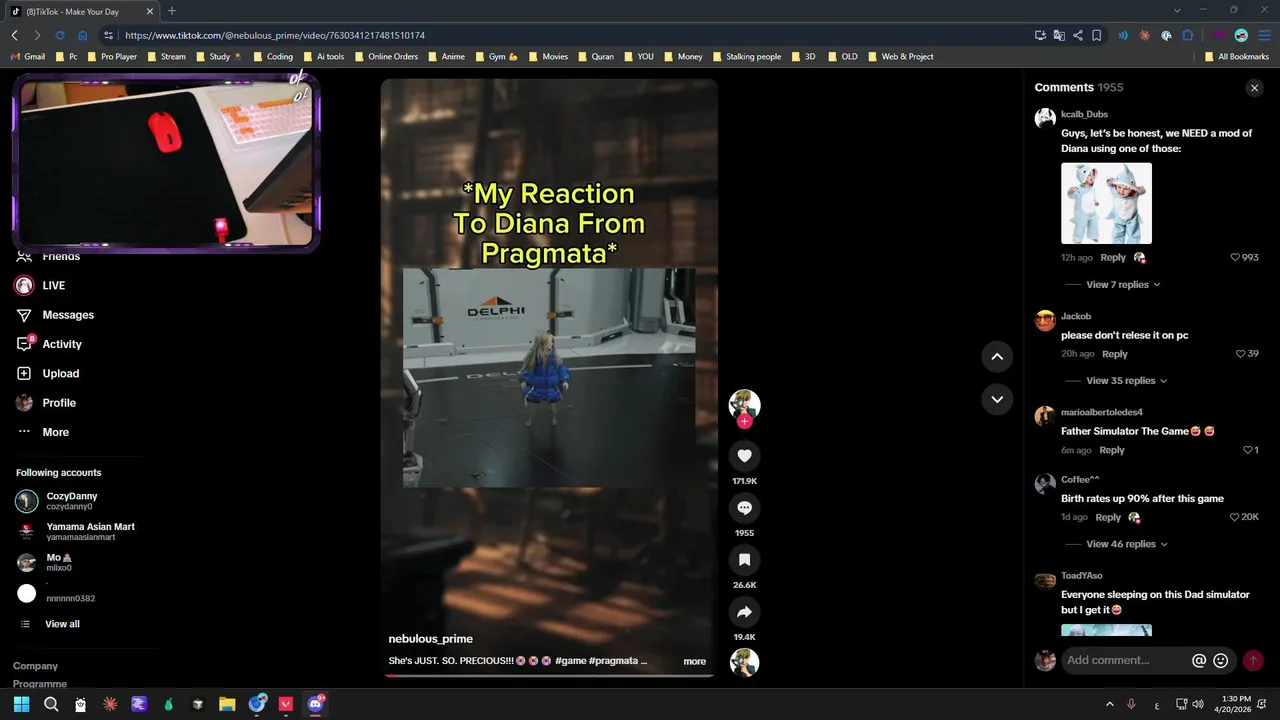Open browser home button
1280x720 pixels.
click(82, 35)
